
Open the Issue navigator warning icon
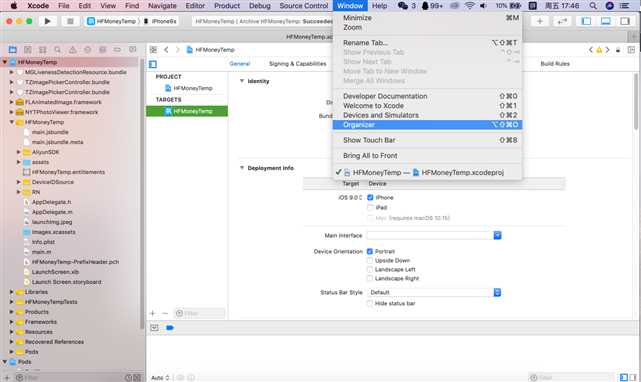tap(72, 50)
